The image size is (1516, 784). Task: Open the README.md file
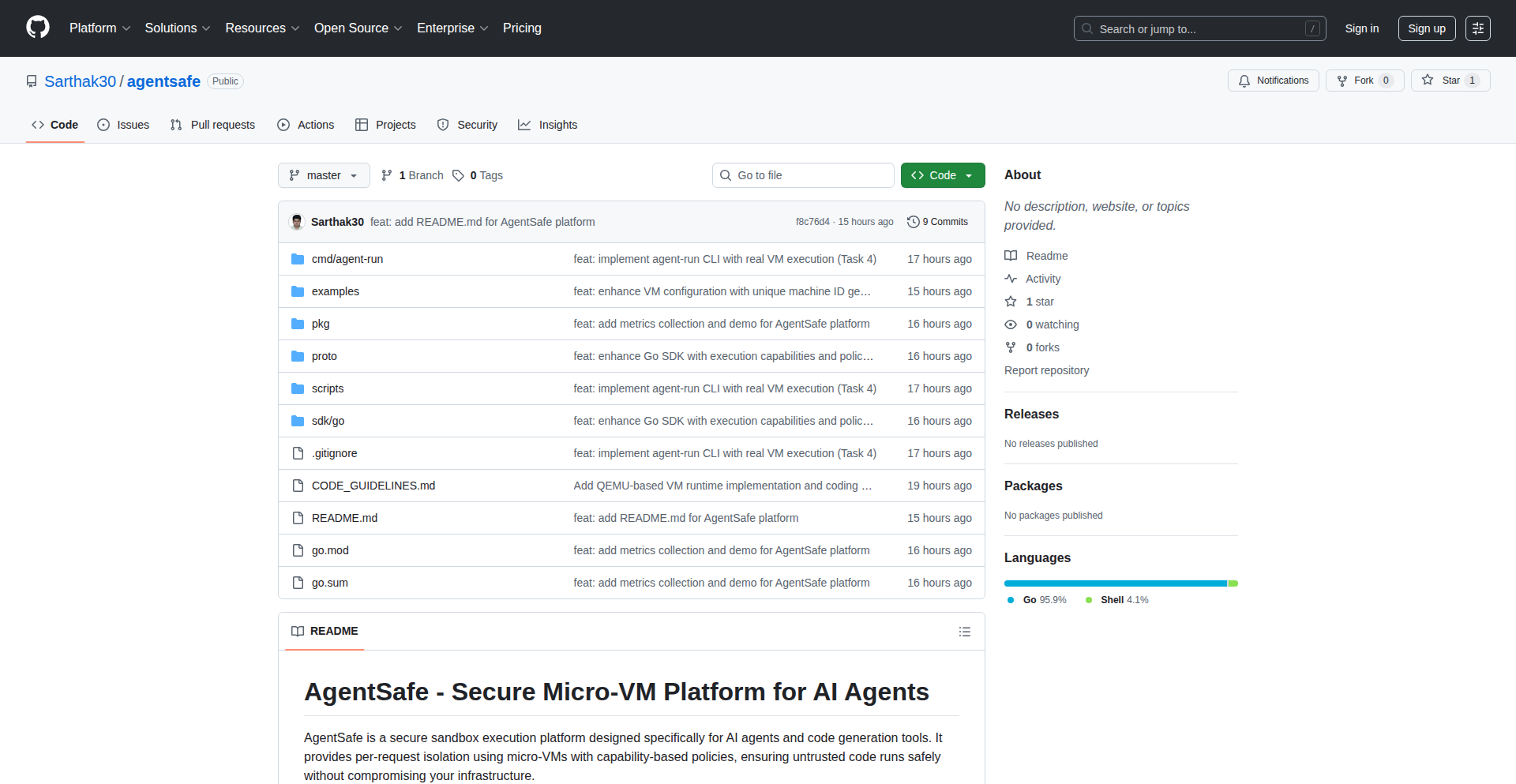[344, 518]
